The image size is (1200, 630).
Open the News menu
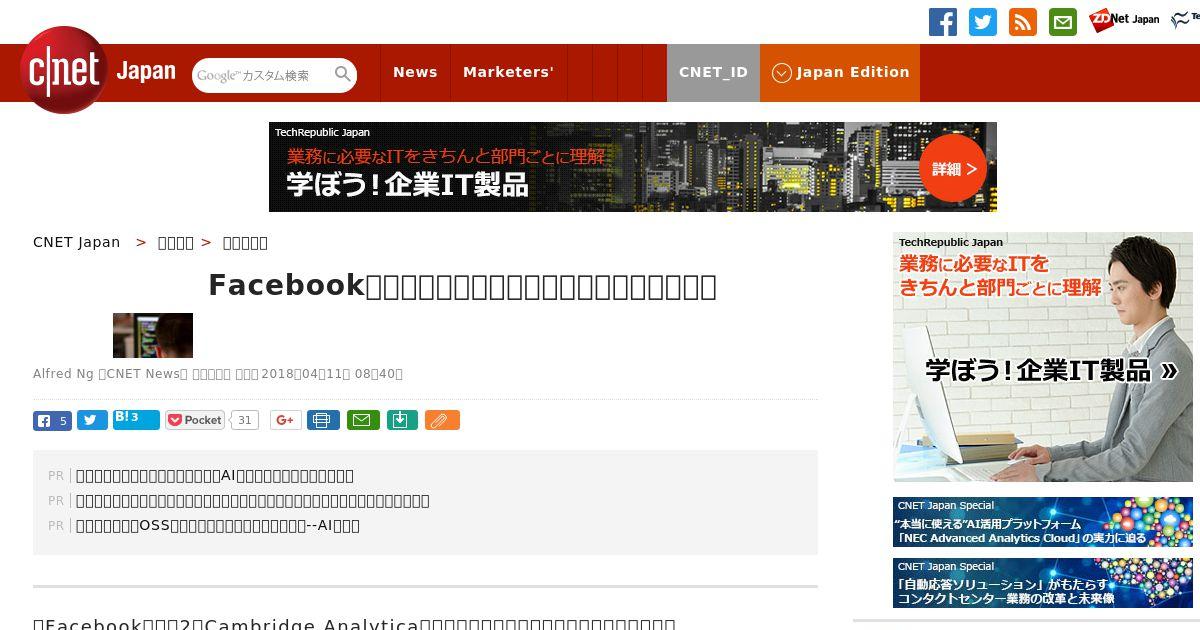click(415, 72)
